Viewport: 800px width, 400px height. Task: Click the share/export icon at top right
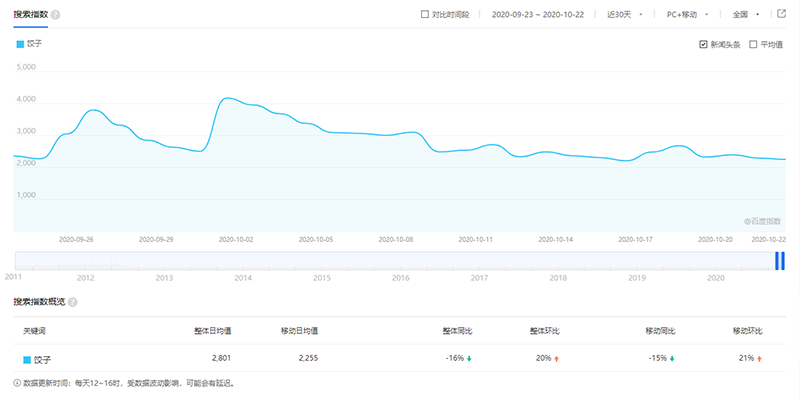coord(782,15)
